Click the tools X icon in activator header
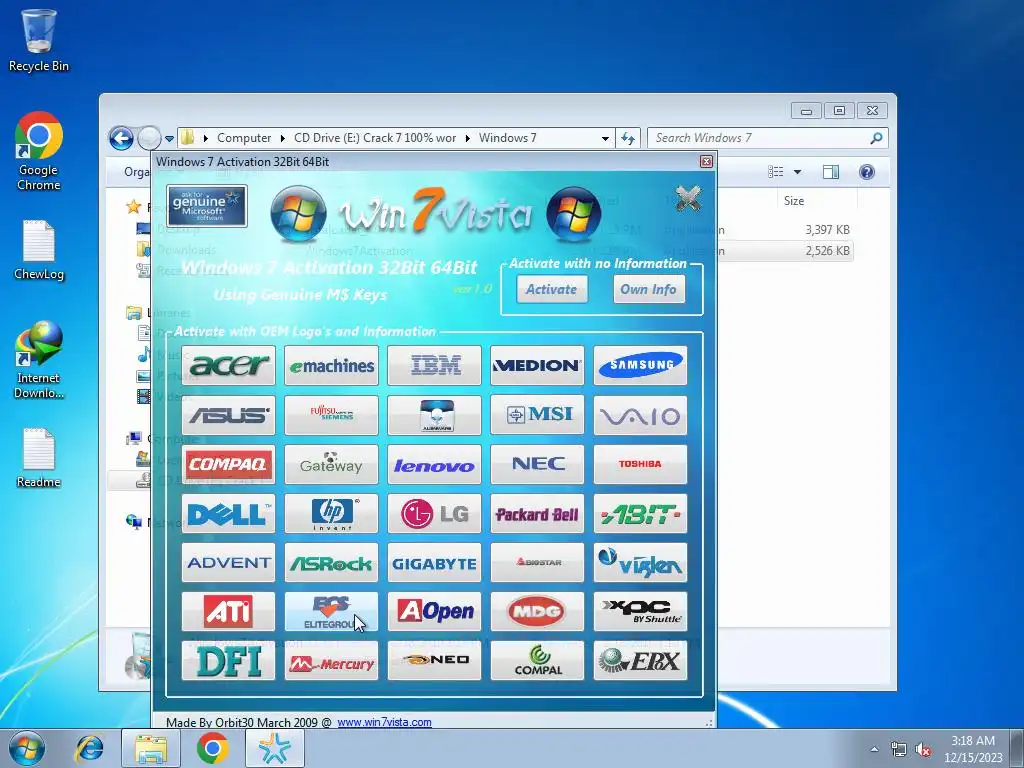1024x768 pixels. click(x=688, y=199)
